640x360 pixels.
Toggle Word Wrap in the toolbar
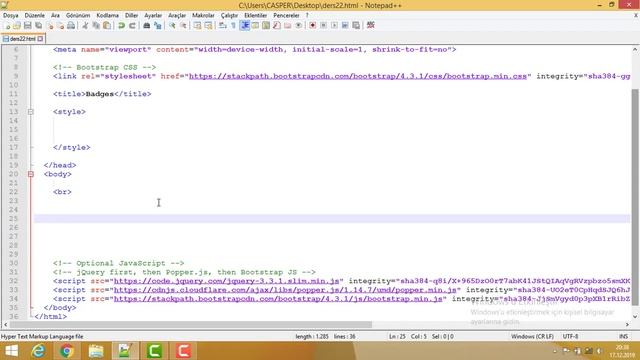[222, 25]
